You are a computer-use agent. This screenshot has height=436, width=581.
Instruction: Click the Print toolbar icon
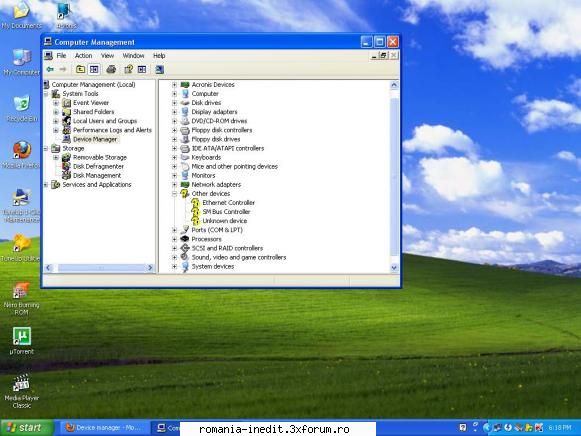(x=111, y=69)
